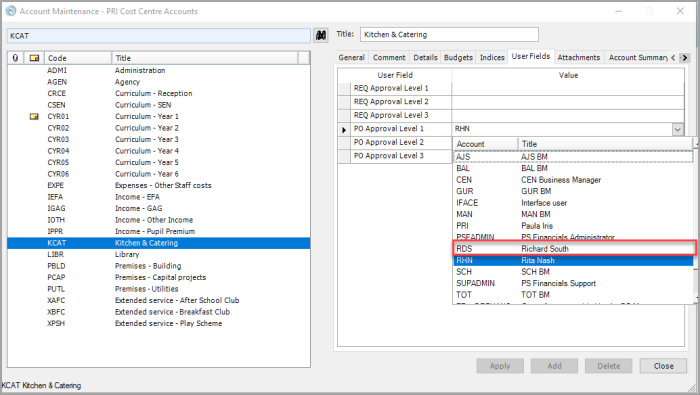
Task: Click the PO Approval Level 3 row
Action: pyautogui.click(x=395, y=156)
